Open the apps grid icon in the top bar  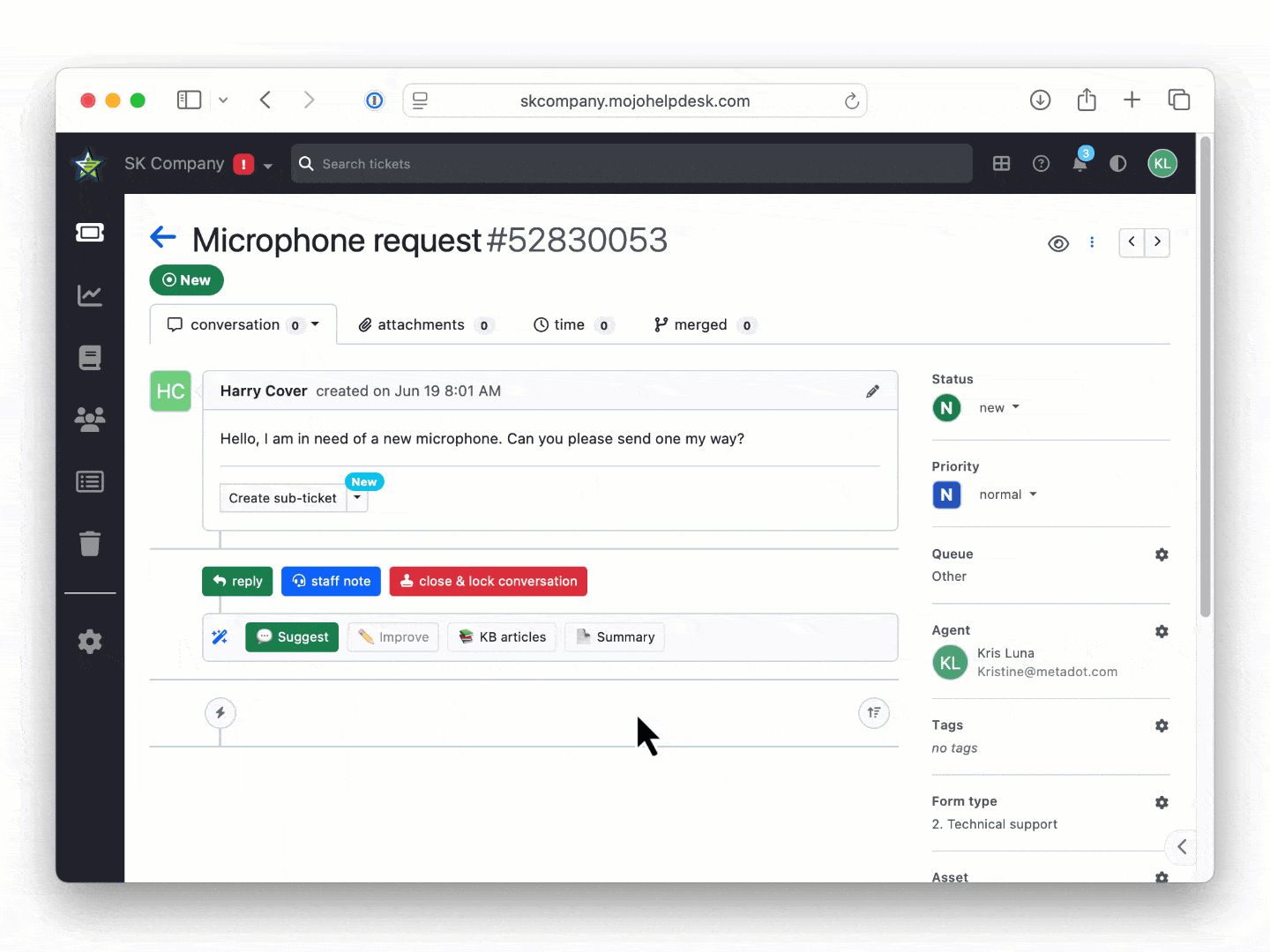(x=1001, y=163)
